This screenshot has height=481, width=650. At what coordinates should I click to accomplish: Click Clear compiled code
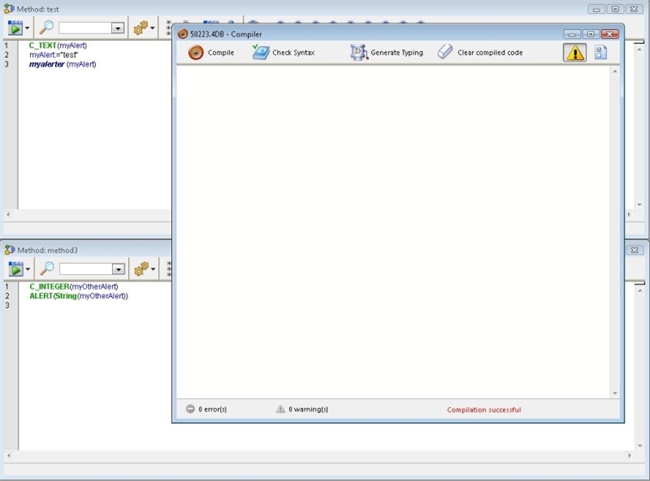[x=480, y=53]
